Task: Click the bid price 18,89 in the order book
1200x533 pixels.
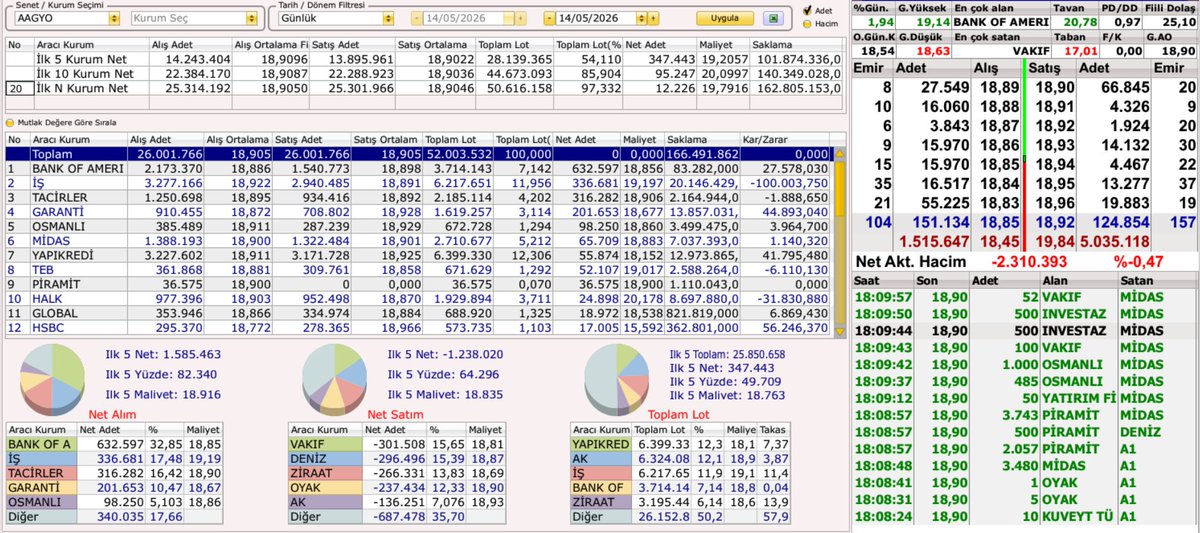Action: (1000, 88)
